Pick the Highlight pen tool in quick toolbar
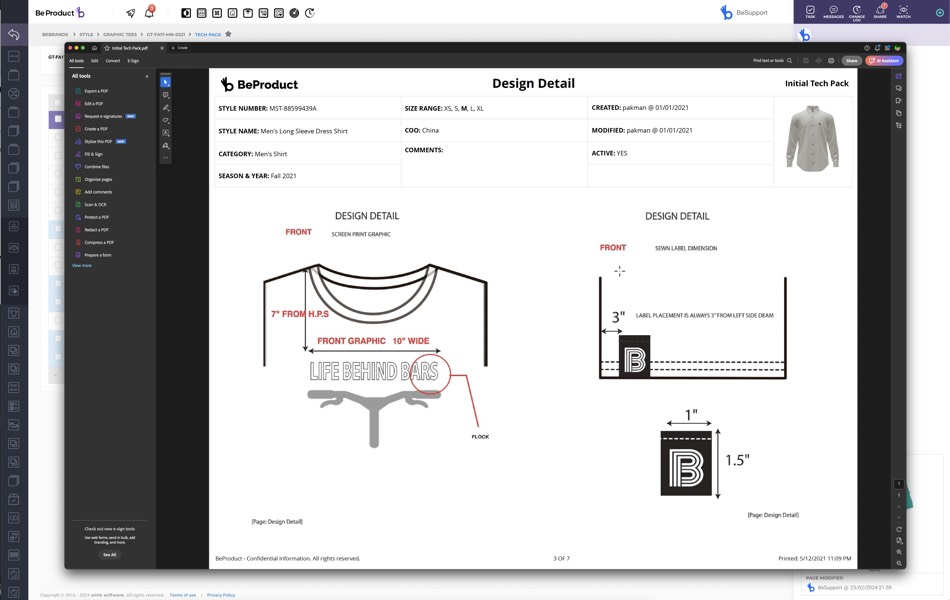The image size is (950, 600). click(x=165, y=108)
